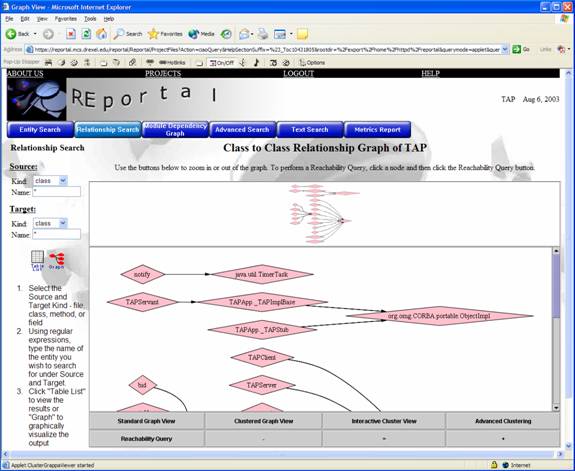Expand the address bar dropdown arrow
Viewport: 575px width, 471px height.
(x=505, y=49)
